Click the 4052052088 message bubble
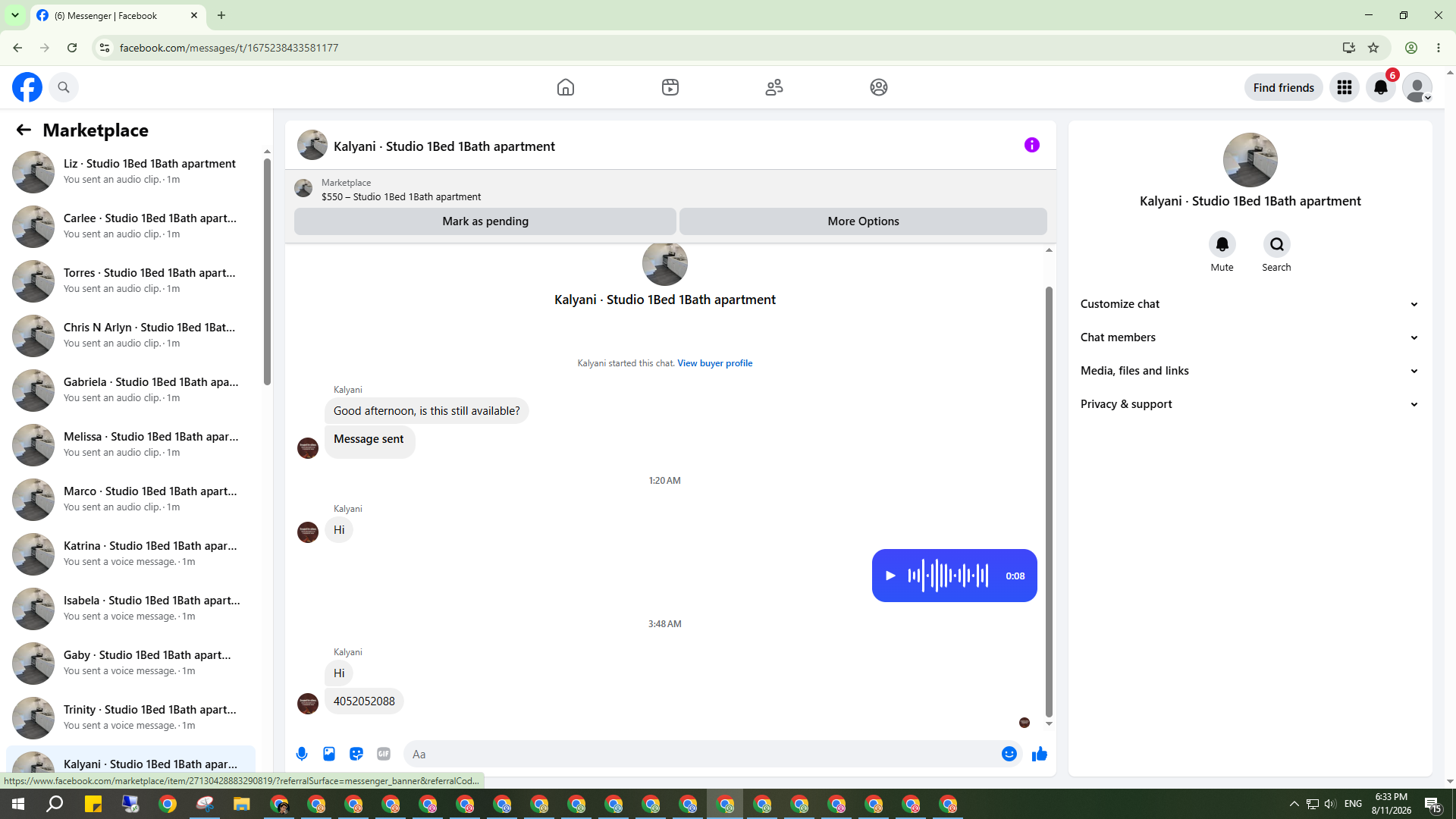This screenshot has width=1456, height=819. [x=364, y=701]
